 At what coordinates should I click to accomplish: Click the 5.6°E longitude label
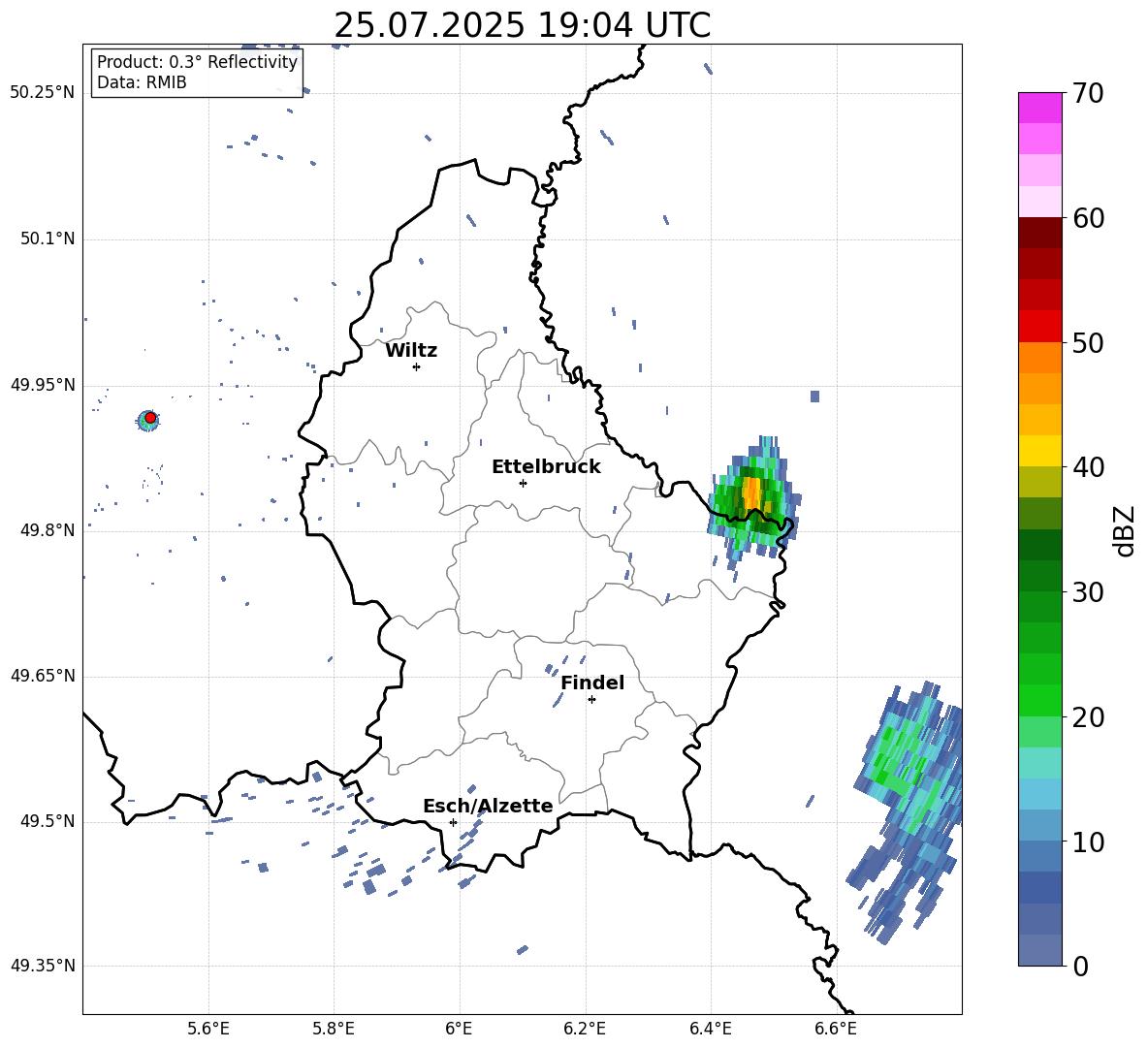coord(208,1029)
